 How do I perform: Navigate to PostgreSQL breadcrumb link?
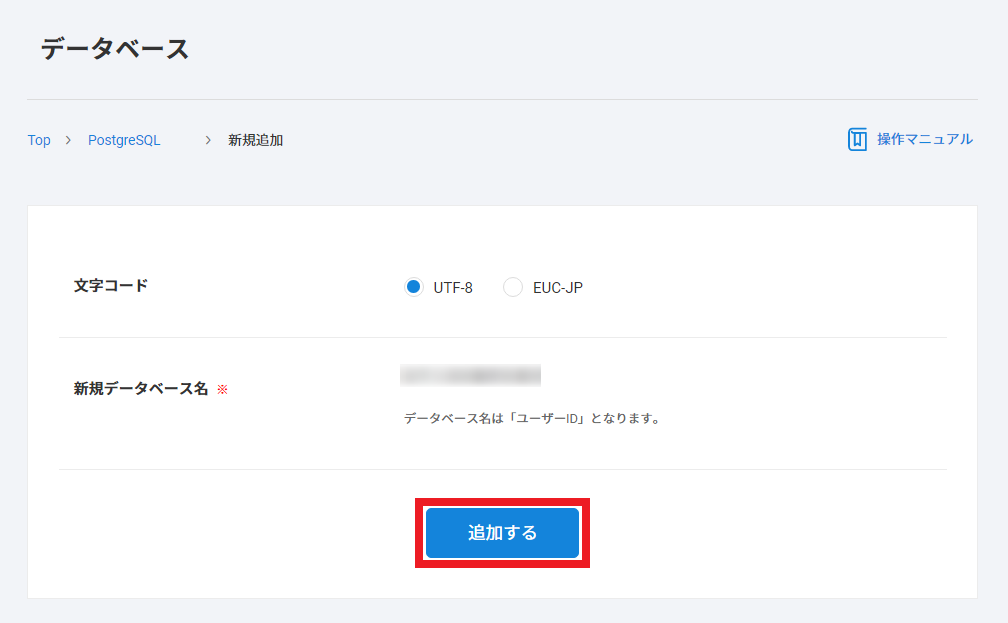124,140
